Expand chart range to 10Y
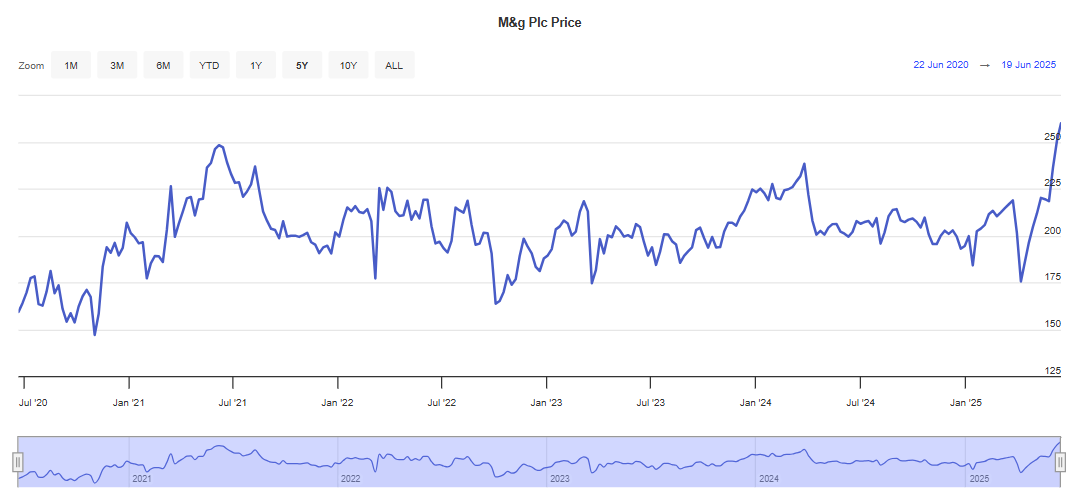1072x490 pixels. 348,65
